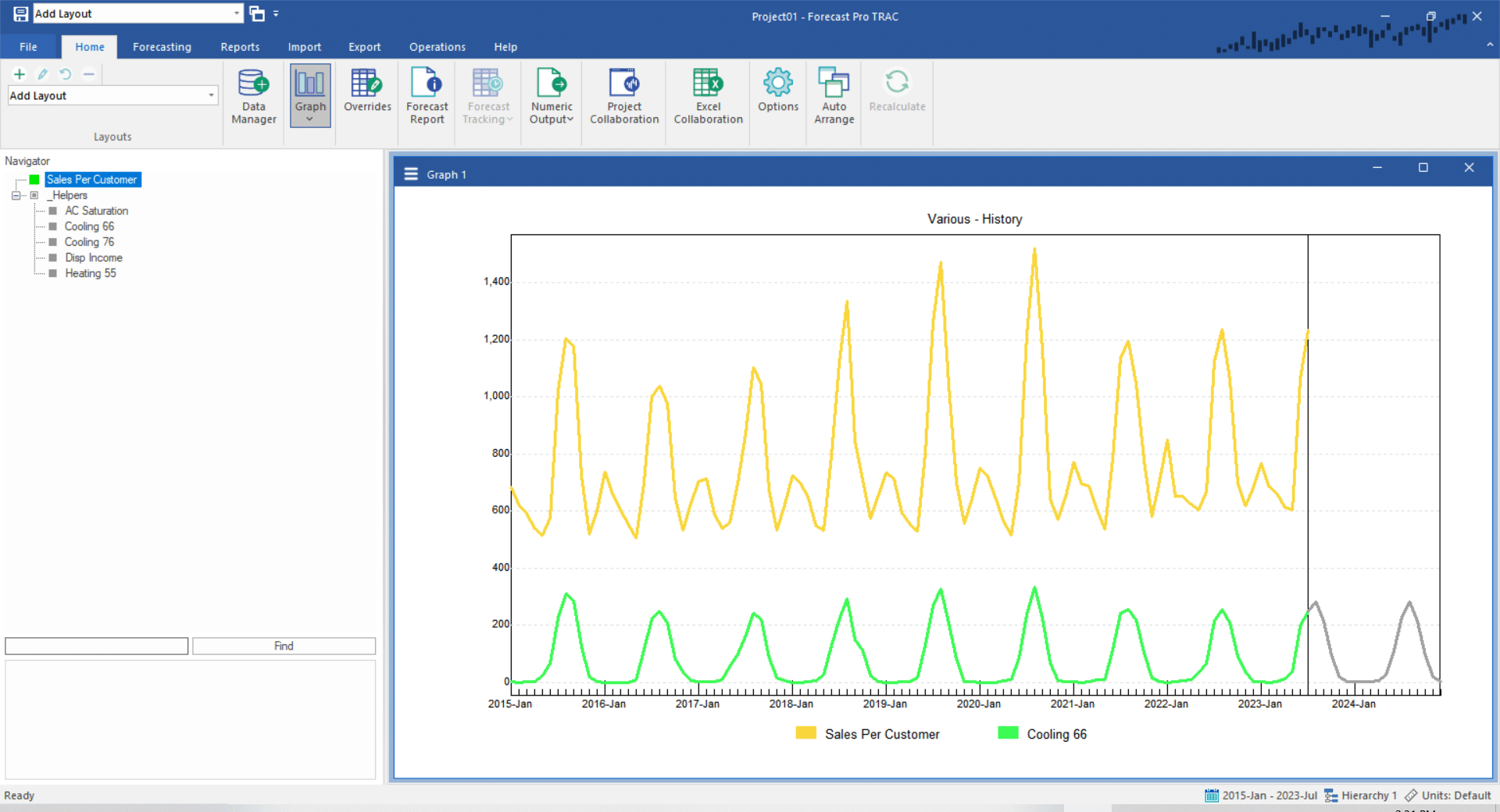Open the Graph 1 hamburger menu
Viewport: 1500px width, 812px height.
411,174
